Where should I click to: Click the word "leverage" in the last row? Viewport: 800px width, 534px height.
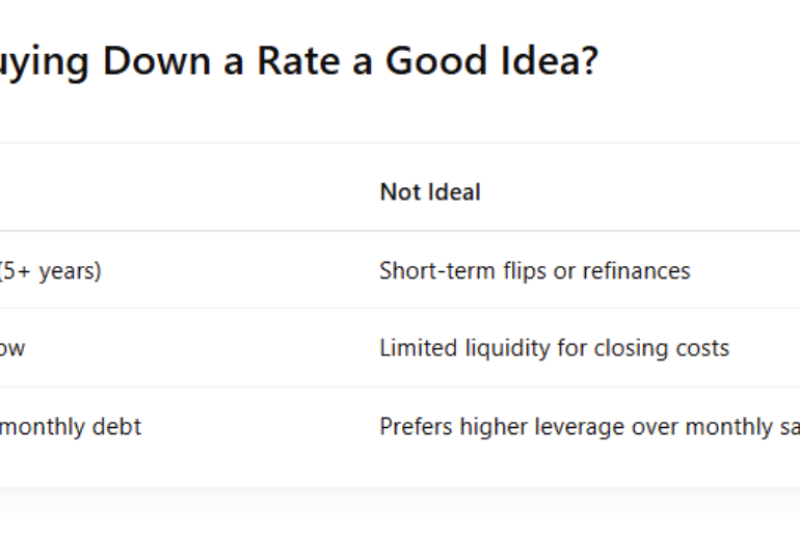tap(570, 427)
